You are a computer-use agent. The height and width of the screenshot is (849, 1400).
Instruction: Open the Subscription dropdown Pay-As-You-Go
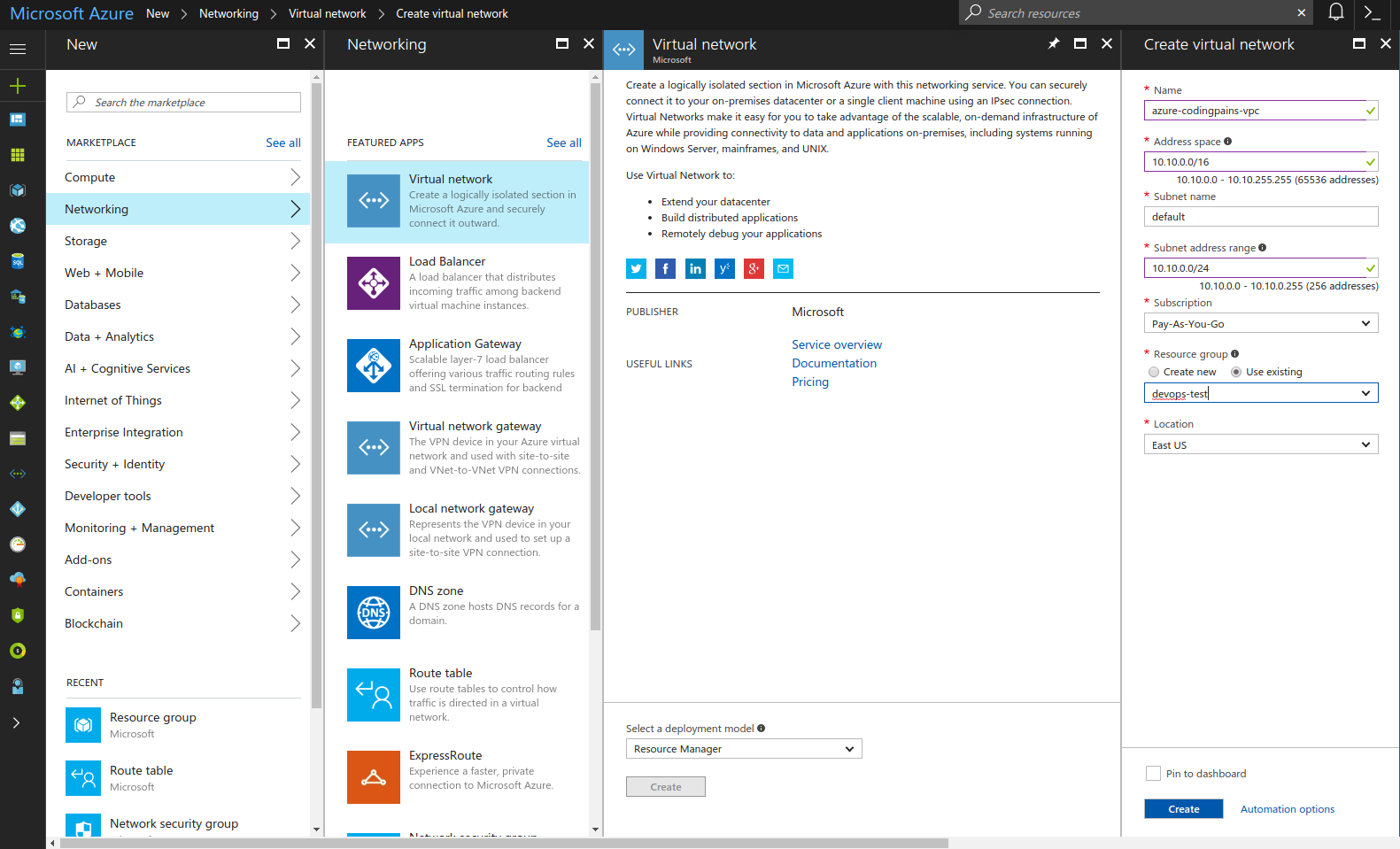click(1261, 323)
